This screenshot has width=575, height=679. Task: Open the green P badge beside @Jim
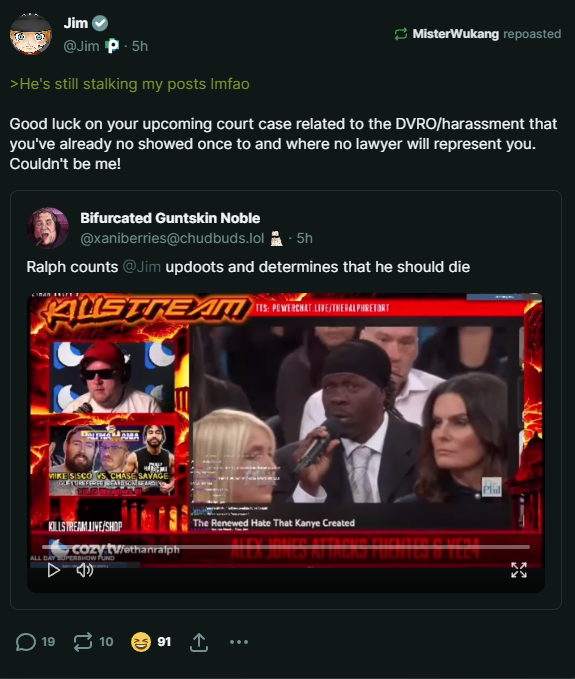tap(112, 46)
